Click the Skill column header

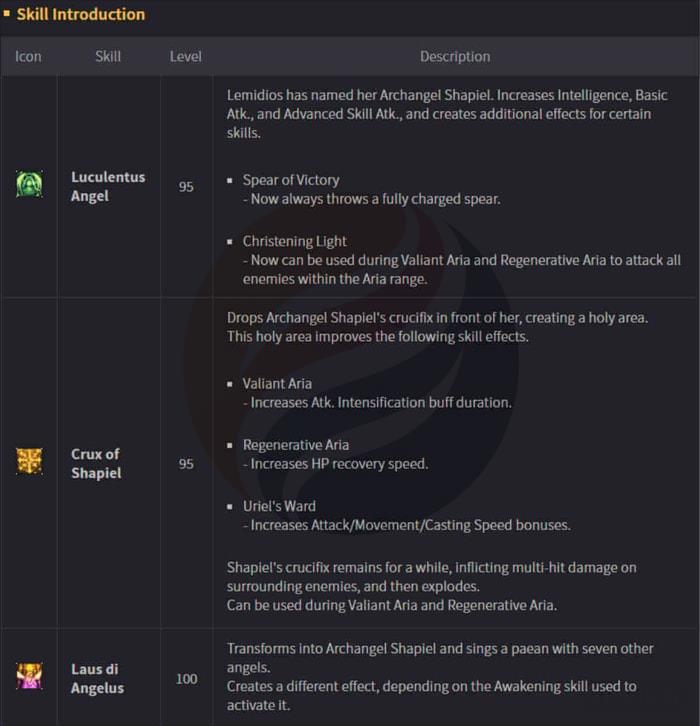(108, 56)
